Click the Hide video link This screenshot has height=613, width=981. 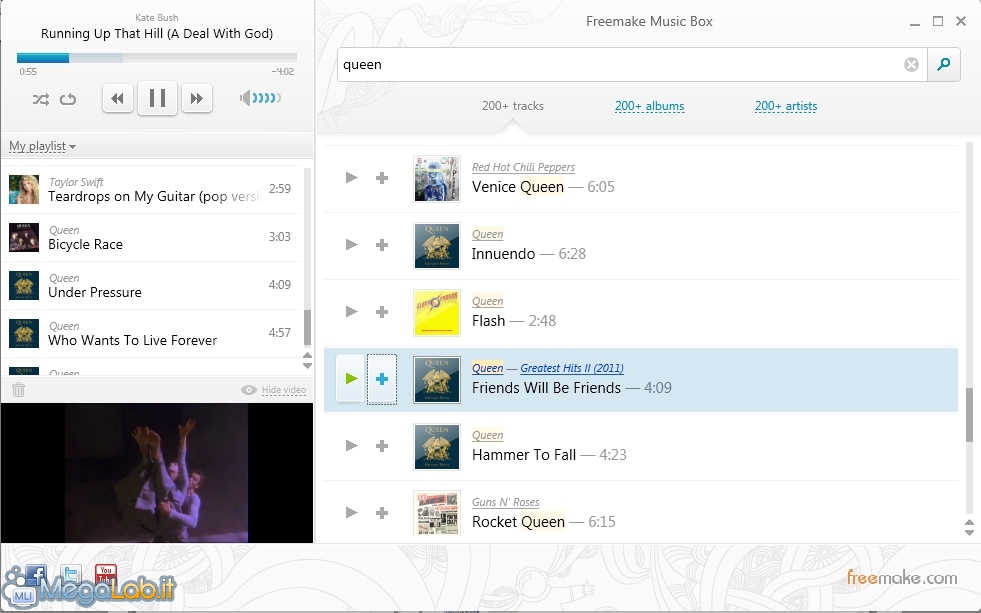pyautogui.click(x=284, y=390)
